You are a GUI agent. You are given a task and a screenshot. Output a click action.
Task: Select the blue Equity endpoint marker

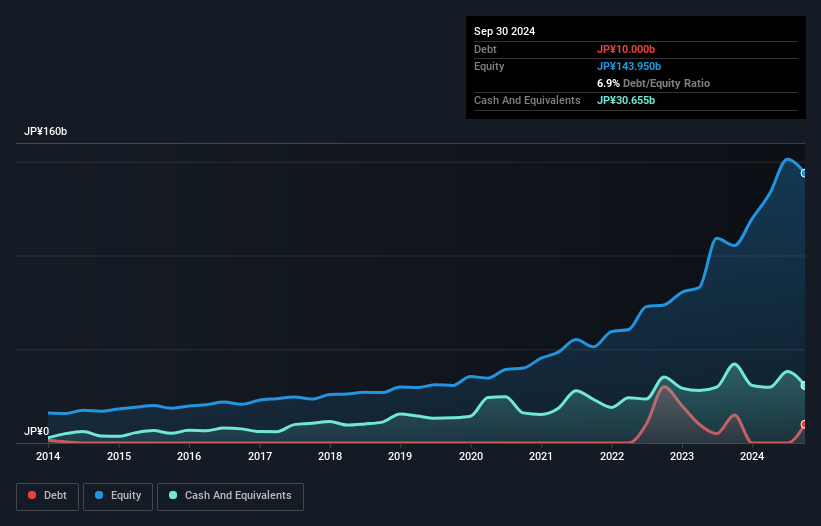(x=804, y=173)
